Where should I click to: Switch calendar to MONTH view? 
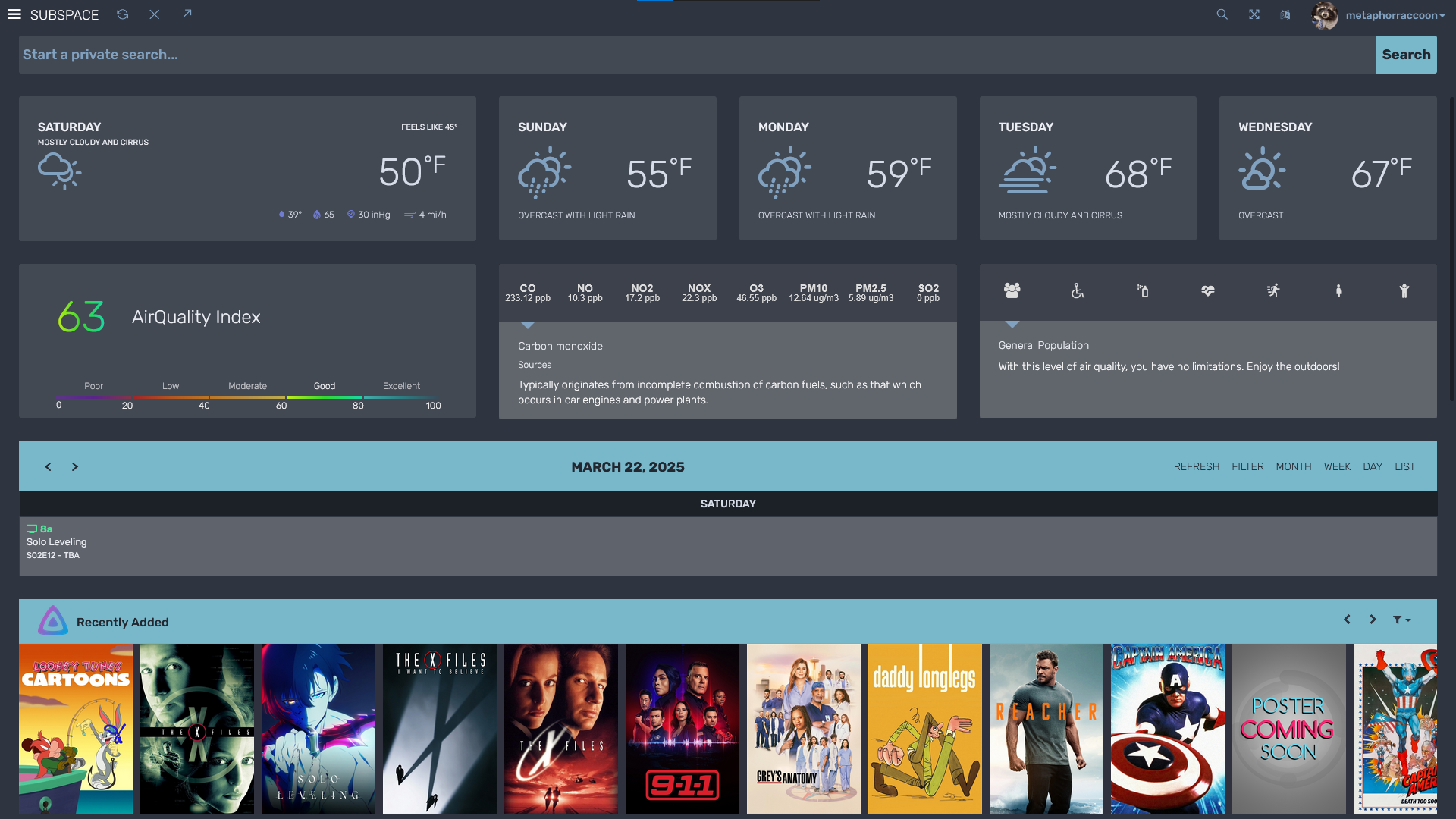tap(1293, 467)
